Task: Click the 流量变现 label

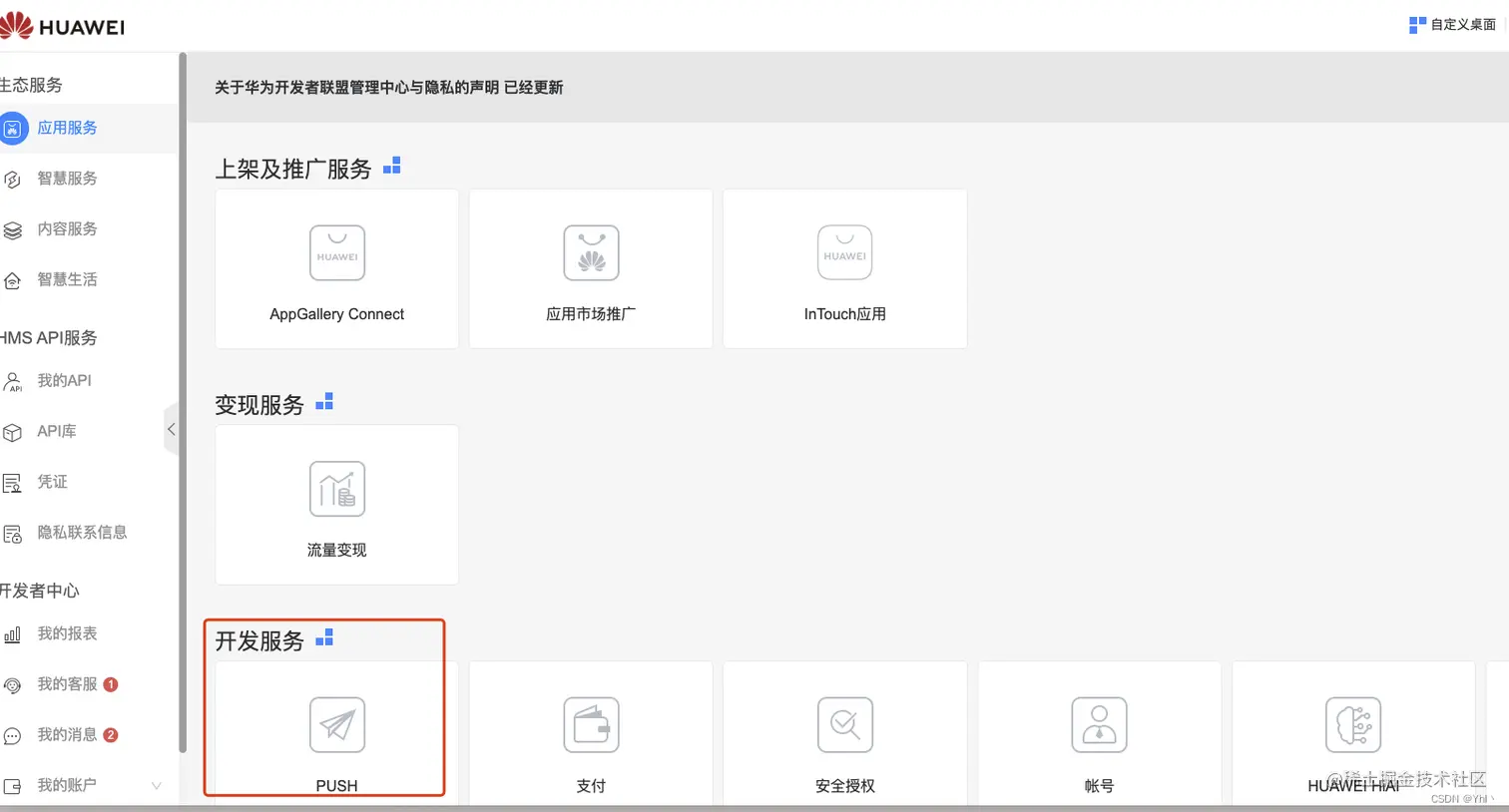Action: (337, 551)
